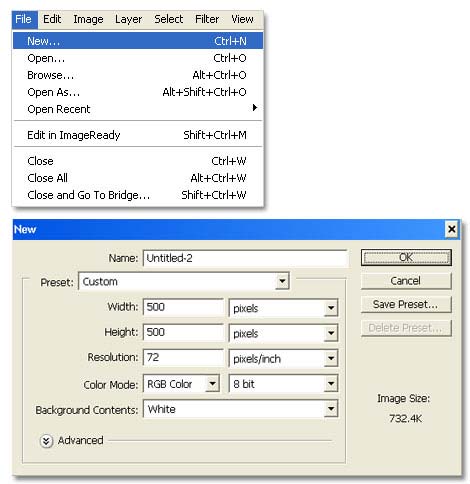Open the Resolution units pixels/inch dropdown
This screenshot has width=470, height=484.
click(283, 358)
